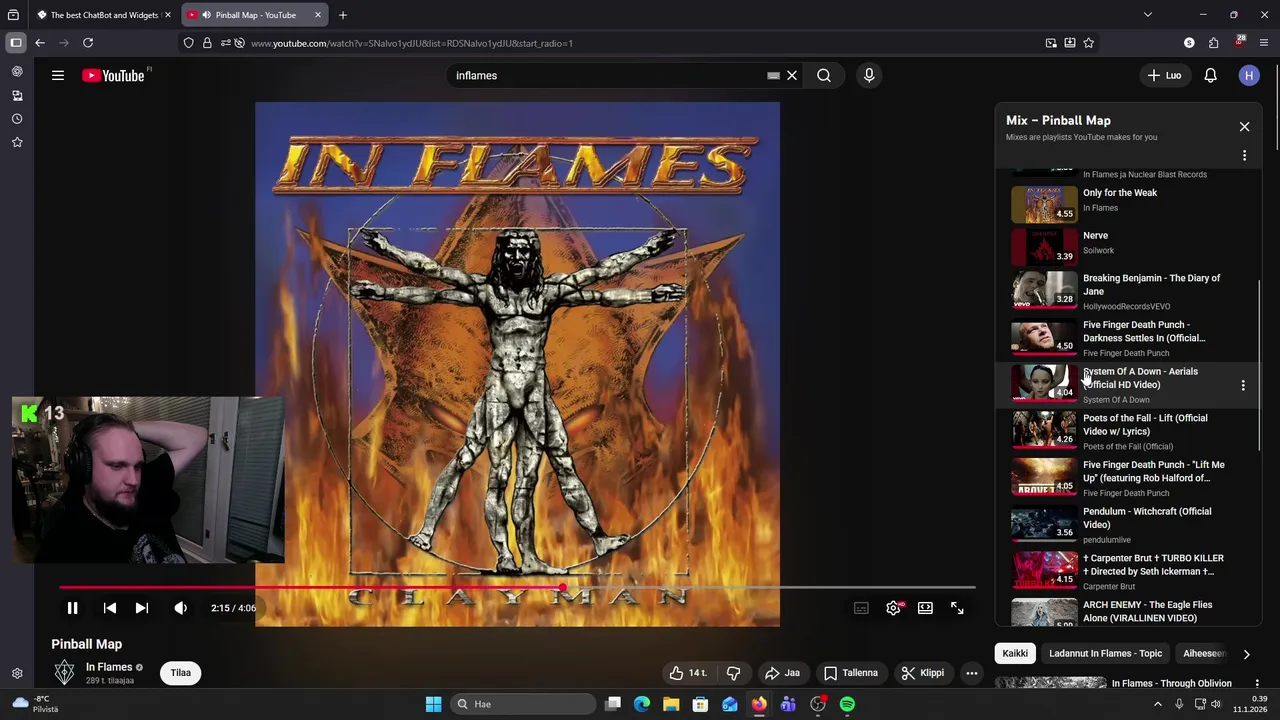
Task: Open Mix playlist more options menu
Action: pyautogui.click(x=1244, y=156)
